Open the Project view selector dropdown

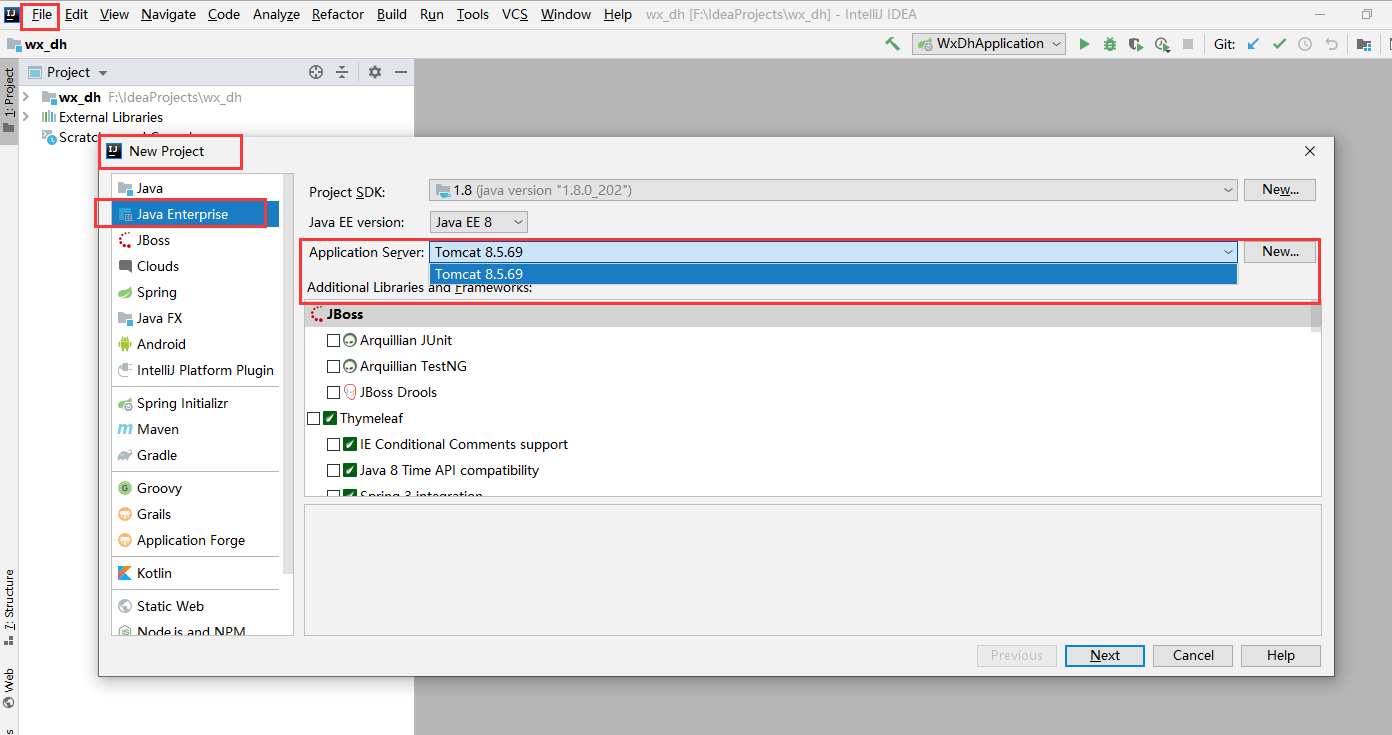tap(68, 72)
